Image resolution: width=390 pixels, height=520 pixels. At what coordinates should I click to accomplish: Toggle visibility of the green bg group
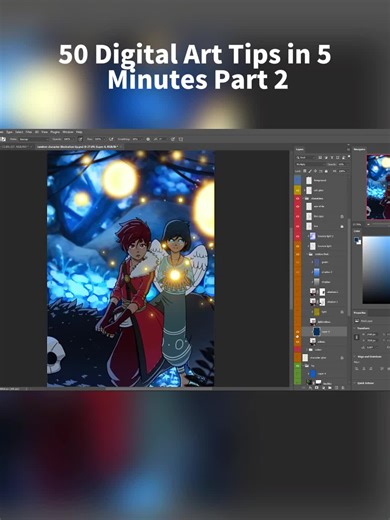coord(298,366)
